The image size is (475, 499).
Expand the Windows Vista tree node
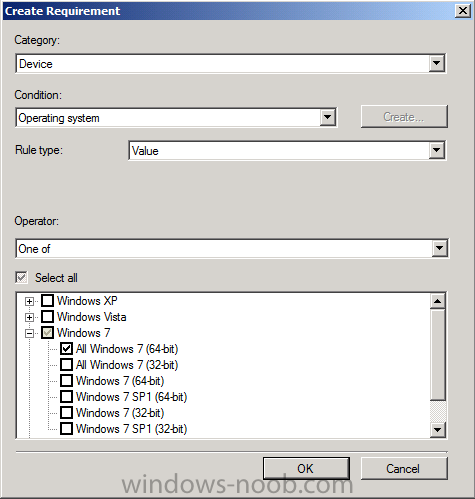click(x=29, y=317)
